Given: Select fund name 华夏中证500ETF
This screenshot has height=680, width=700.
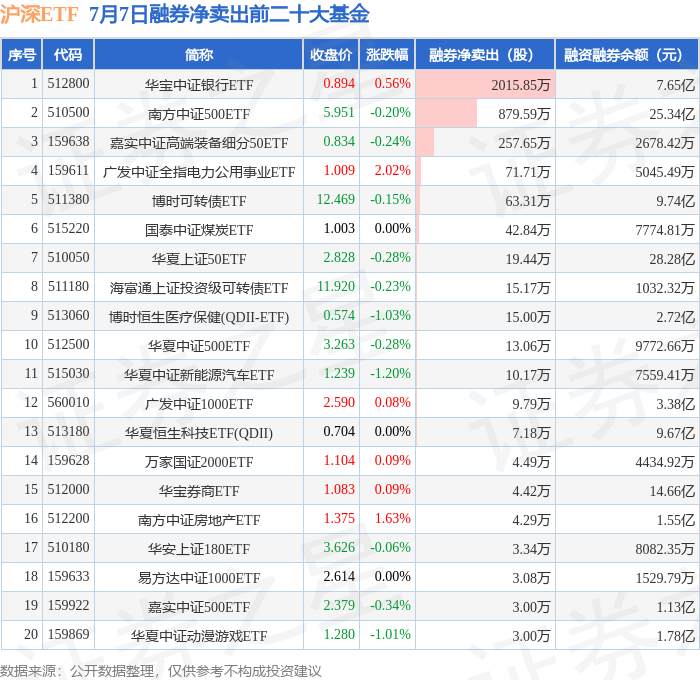Looking at the screenshot, I should coord(199,346).
